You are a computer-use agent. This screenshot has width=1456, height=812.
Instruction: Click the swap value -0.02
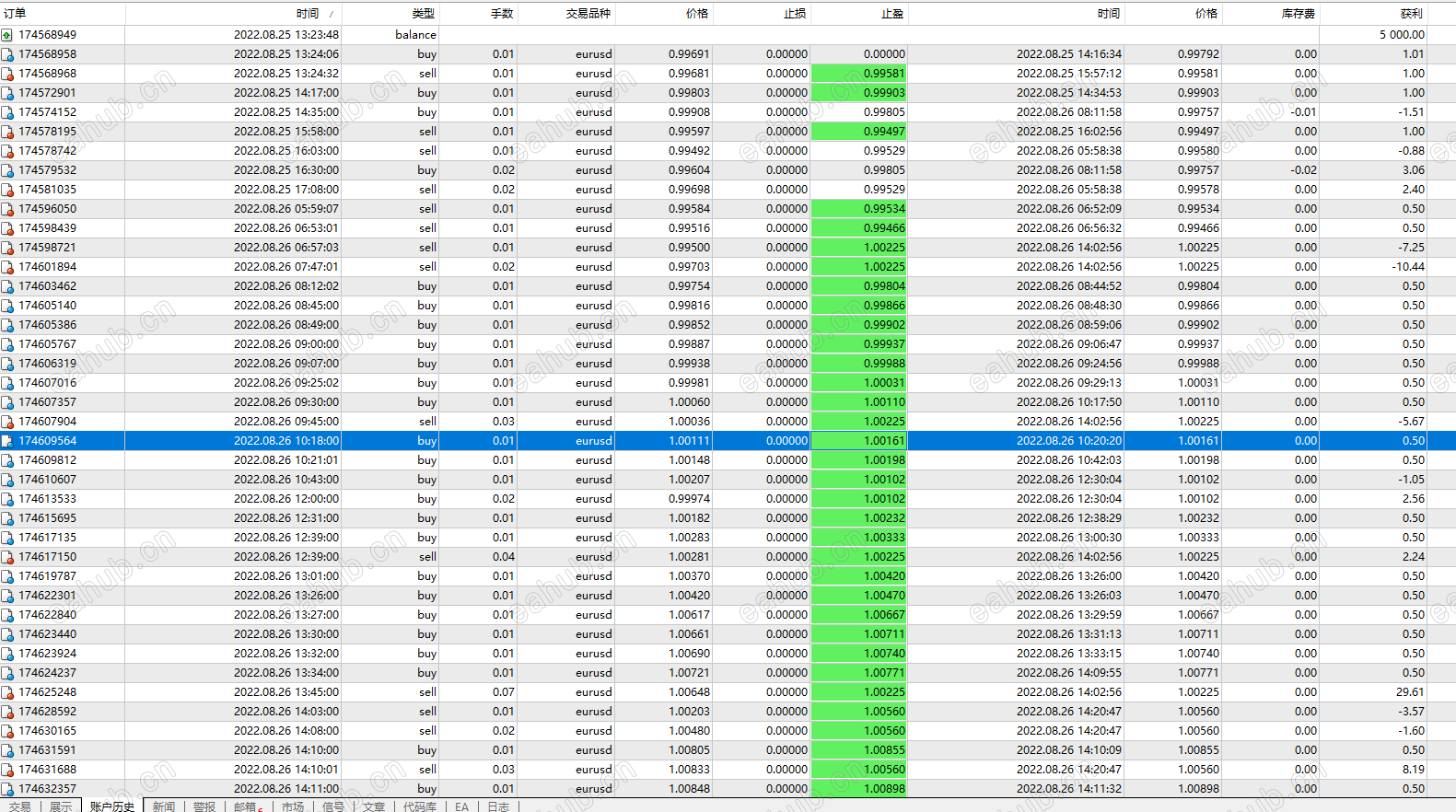[x=1303, y=170]
